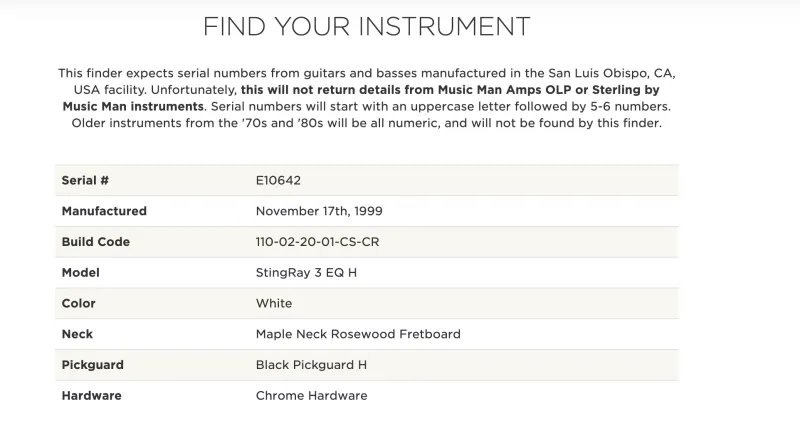
Task: Click the sentence about '70s and '80s instruments
Action: 366,123
